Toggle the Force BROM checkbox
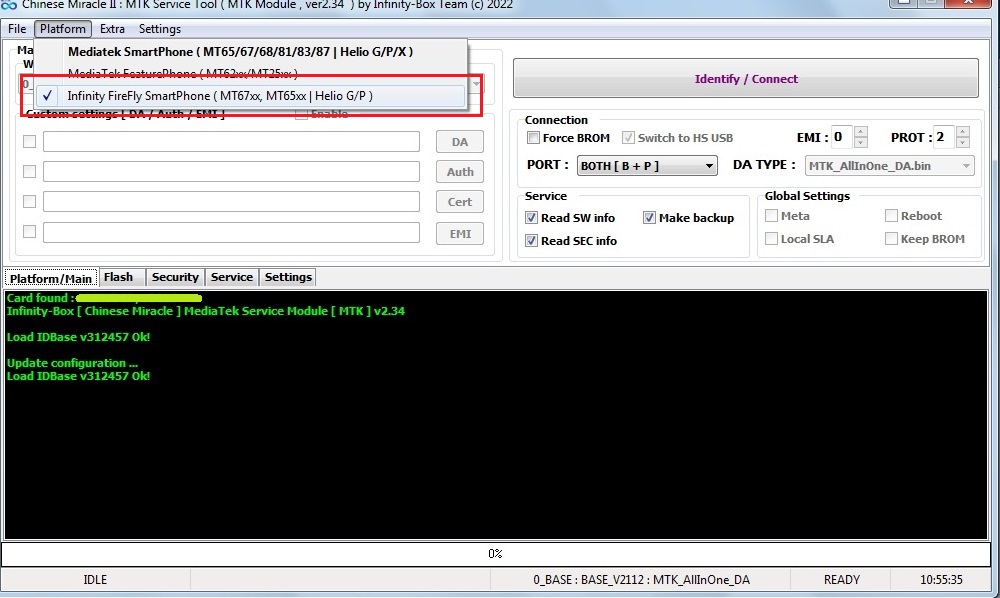 pos(533,138)
